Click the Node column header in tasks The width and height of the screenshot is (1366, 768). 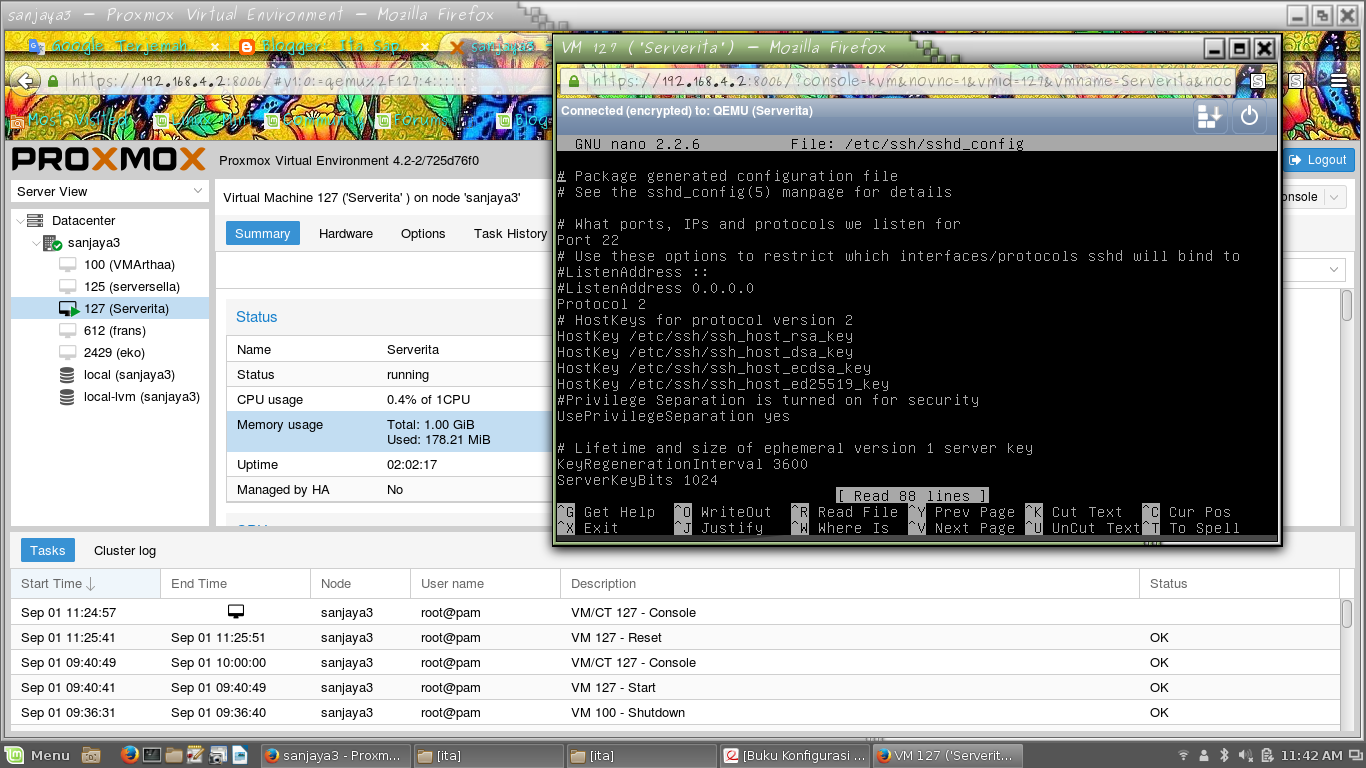click(360, 583)
